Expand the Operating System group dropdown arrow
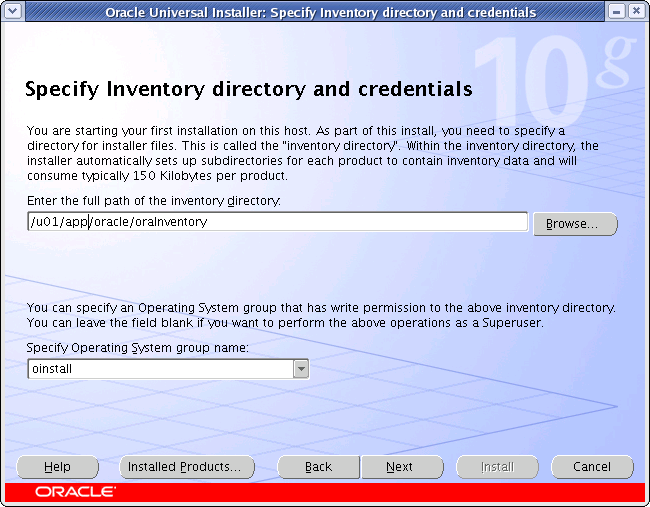Screen dimensions: 650x507 click(x=301, y=369)
